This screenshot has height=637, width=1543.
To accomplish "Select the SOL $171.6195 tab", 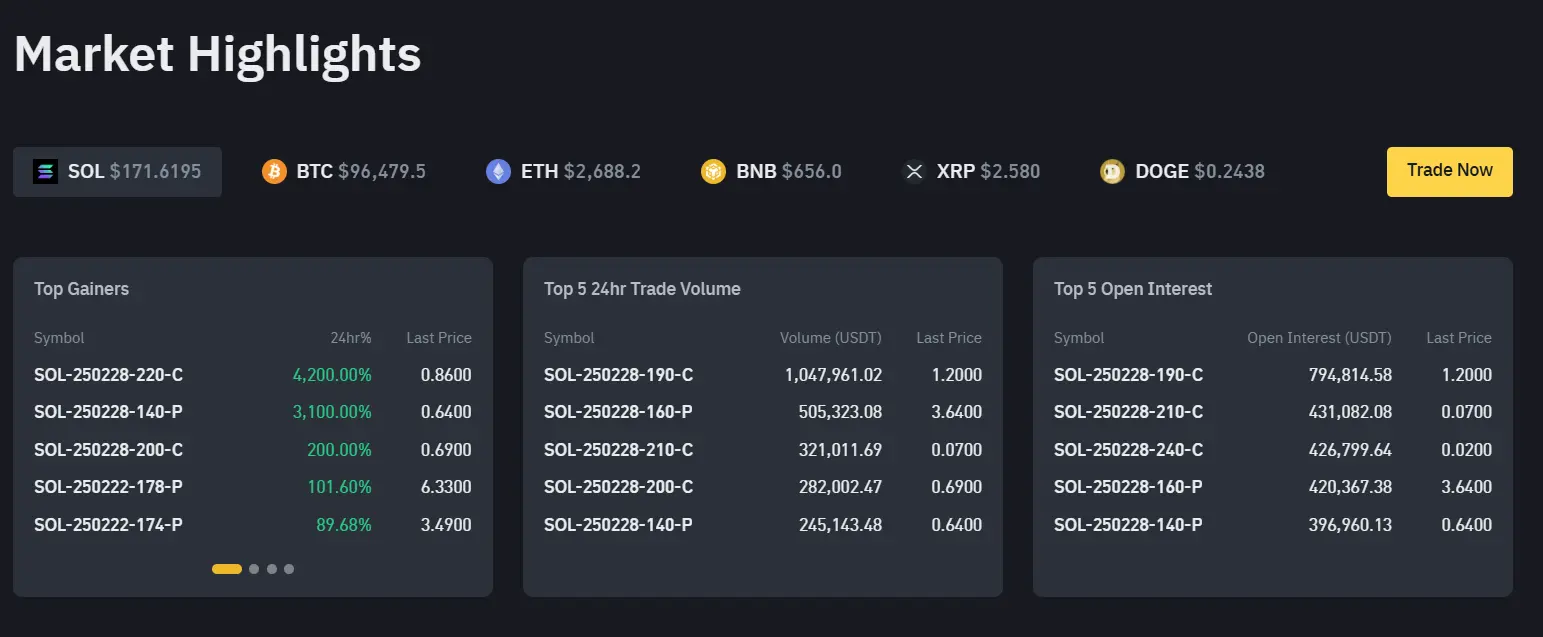I will pos(117,172).
